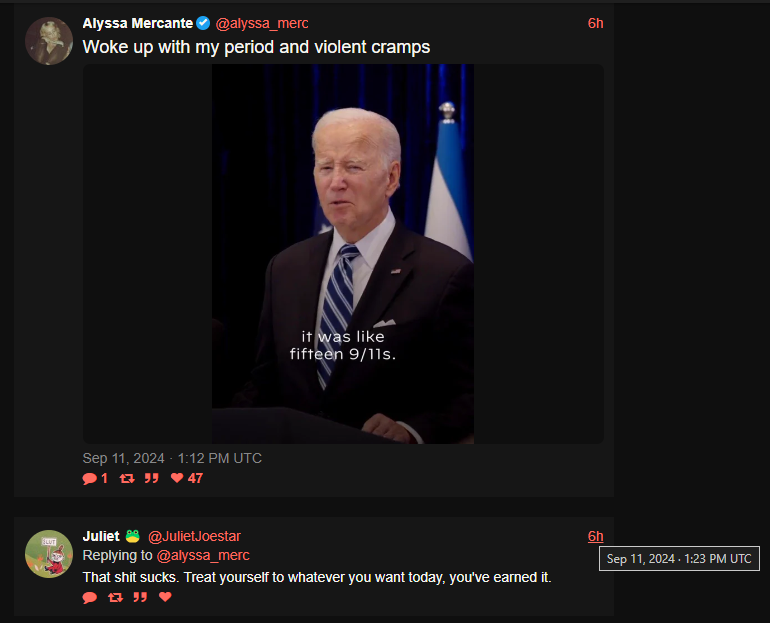Open the @alyssa_merc handle on the main tweet
The image size is (770, 623).
262,23
